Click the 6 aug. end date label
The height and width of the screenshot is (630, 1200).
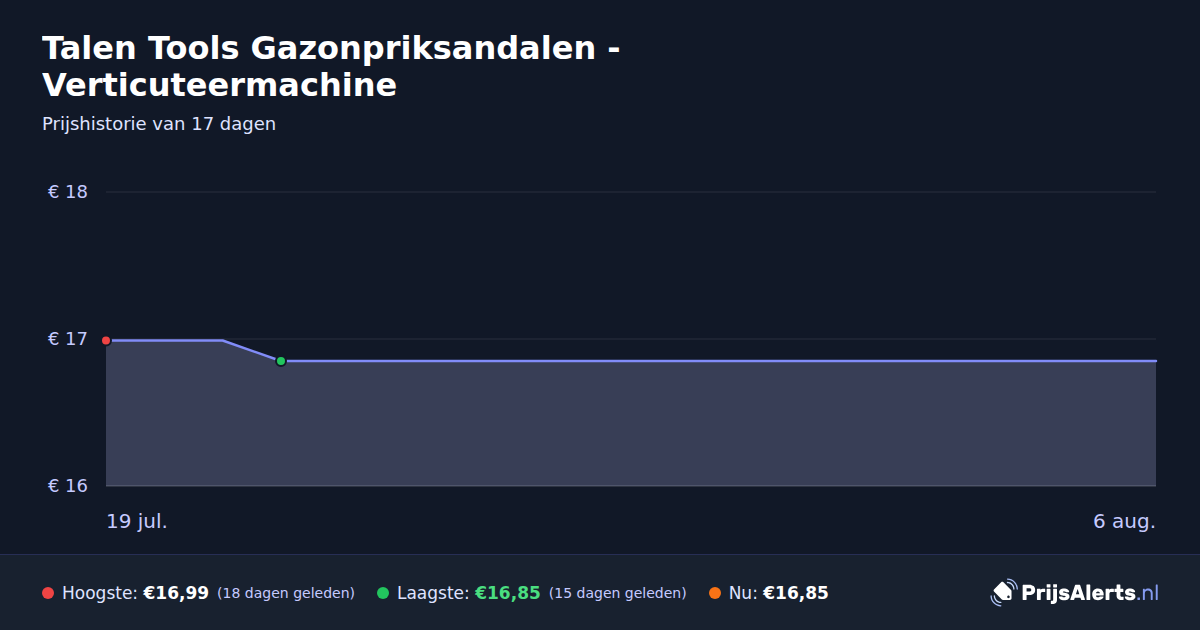(1124, 521)
